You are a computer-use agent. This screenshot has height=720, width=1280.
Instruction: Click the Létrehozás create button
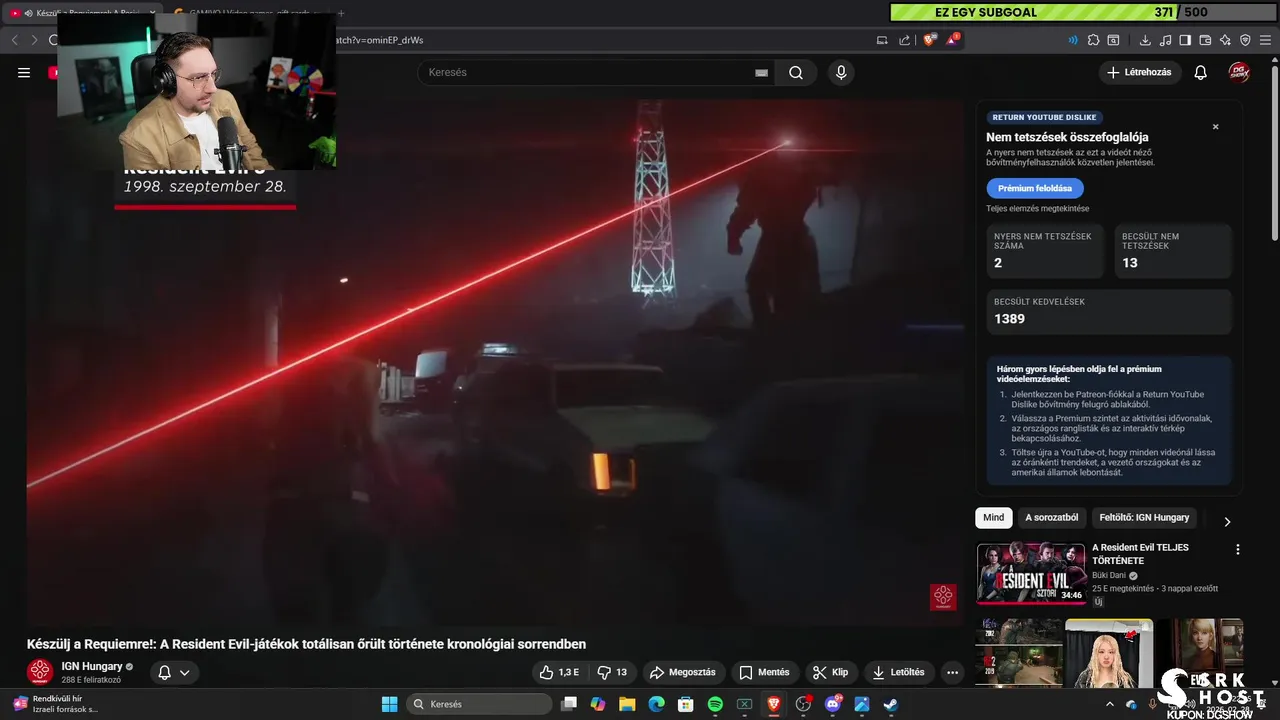click(1140, 72)
